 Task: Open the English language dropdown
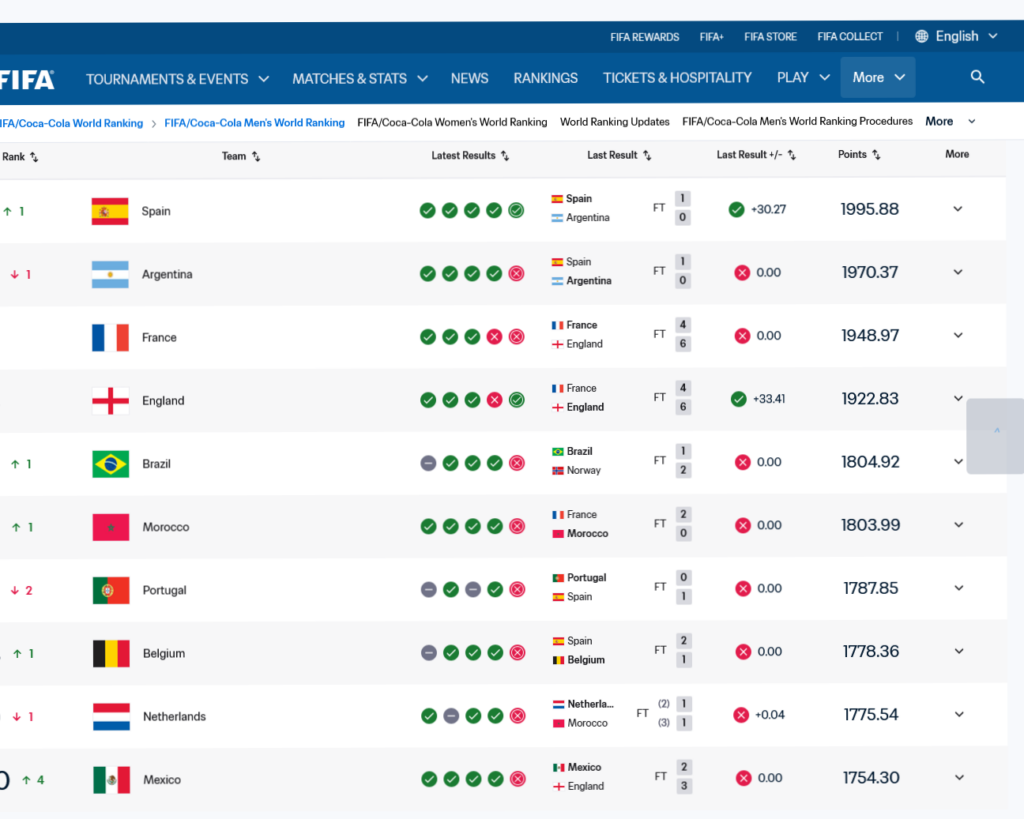click(x=966, y=37)
